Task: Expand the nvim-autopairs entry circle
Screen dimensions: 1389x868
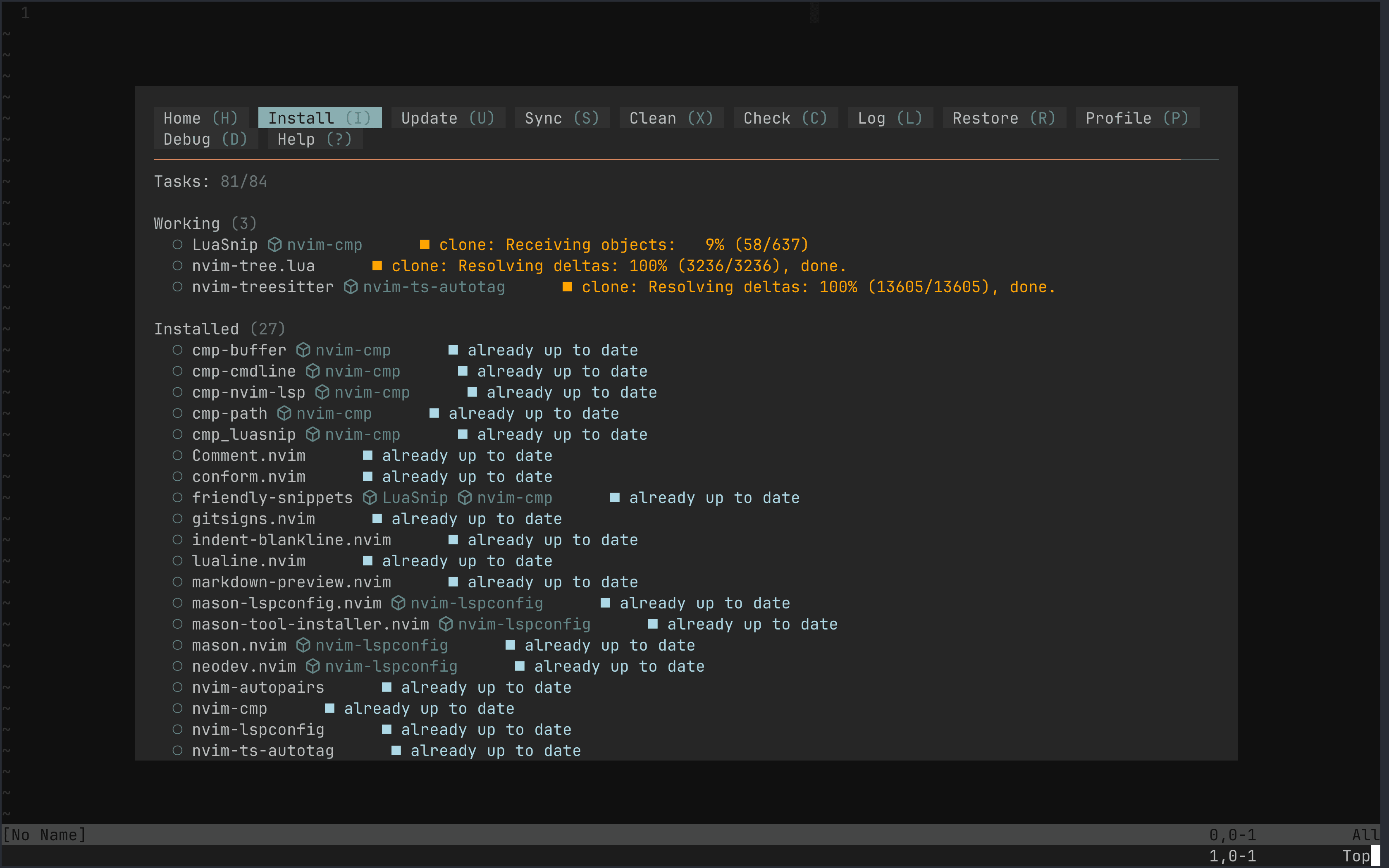Action: (x=178, y=687)
